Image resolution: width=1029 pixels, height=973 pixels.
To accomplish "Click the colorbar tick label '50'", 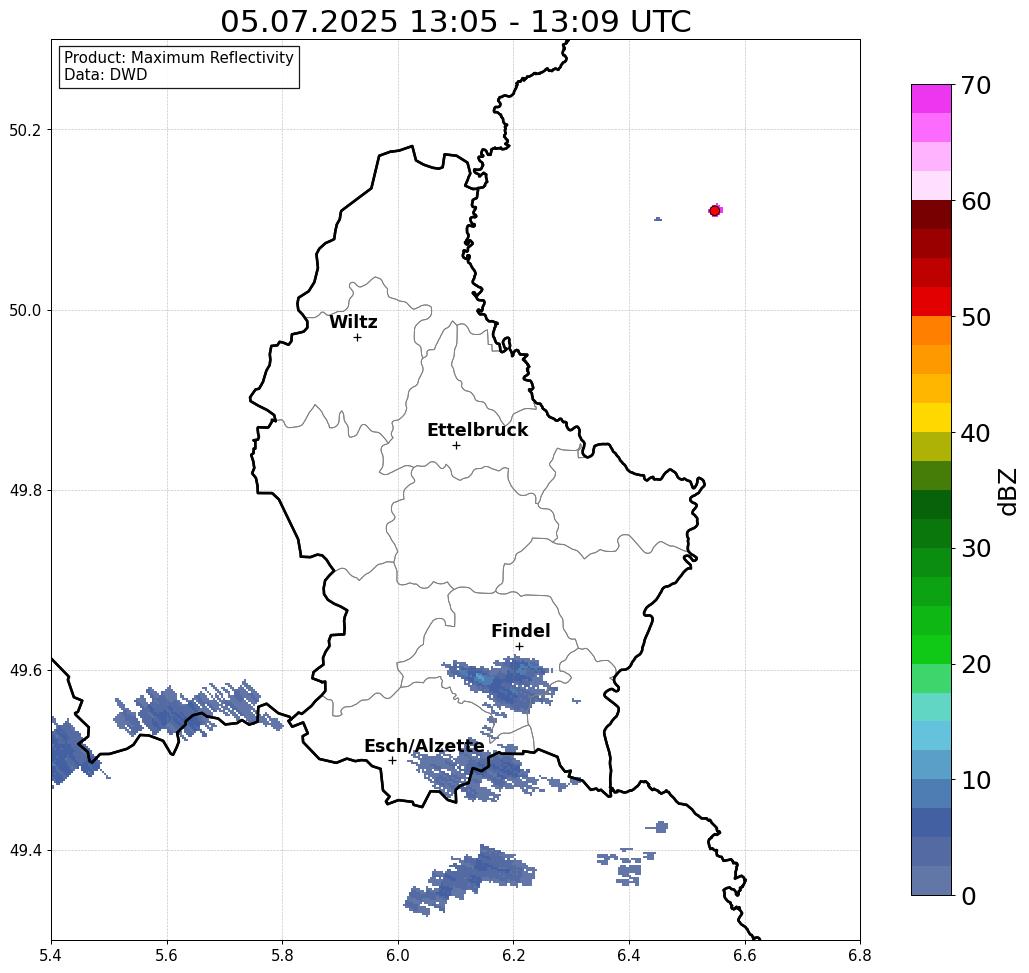I will coord(975,317).
